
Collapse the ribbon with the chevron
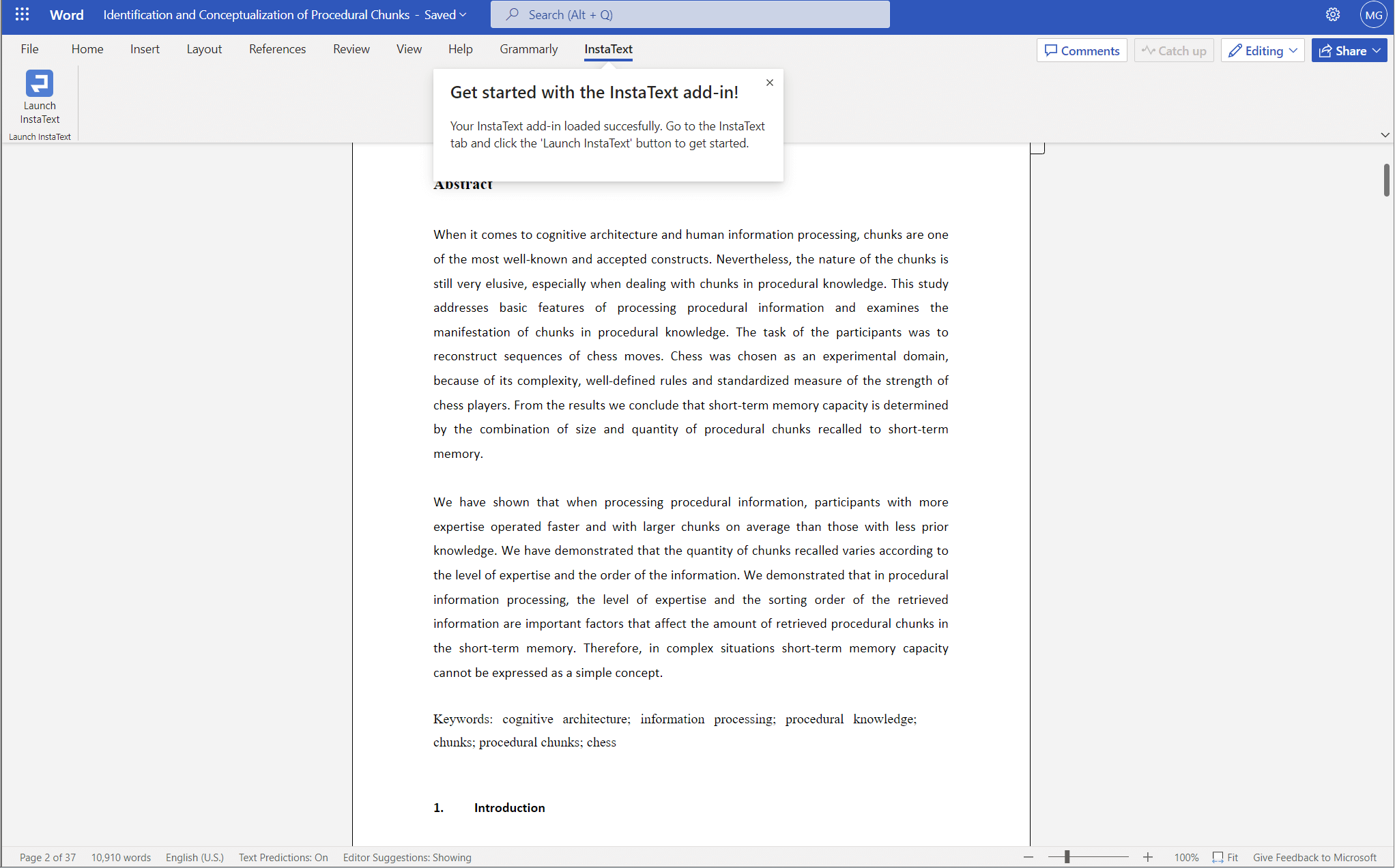(1385, 134)
